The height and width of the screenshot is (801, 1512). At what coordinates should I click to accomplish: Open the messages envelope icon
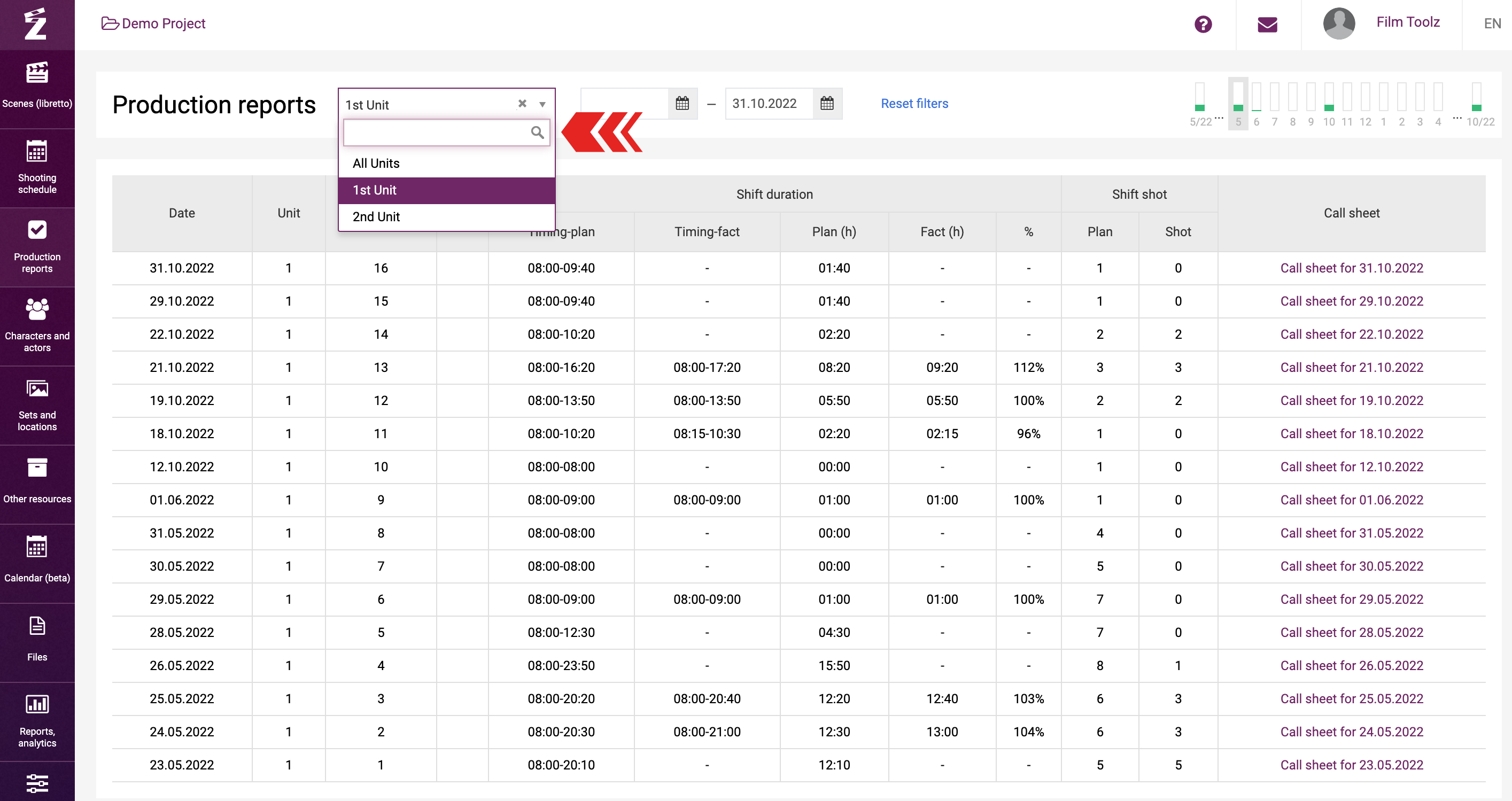1267,24
